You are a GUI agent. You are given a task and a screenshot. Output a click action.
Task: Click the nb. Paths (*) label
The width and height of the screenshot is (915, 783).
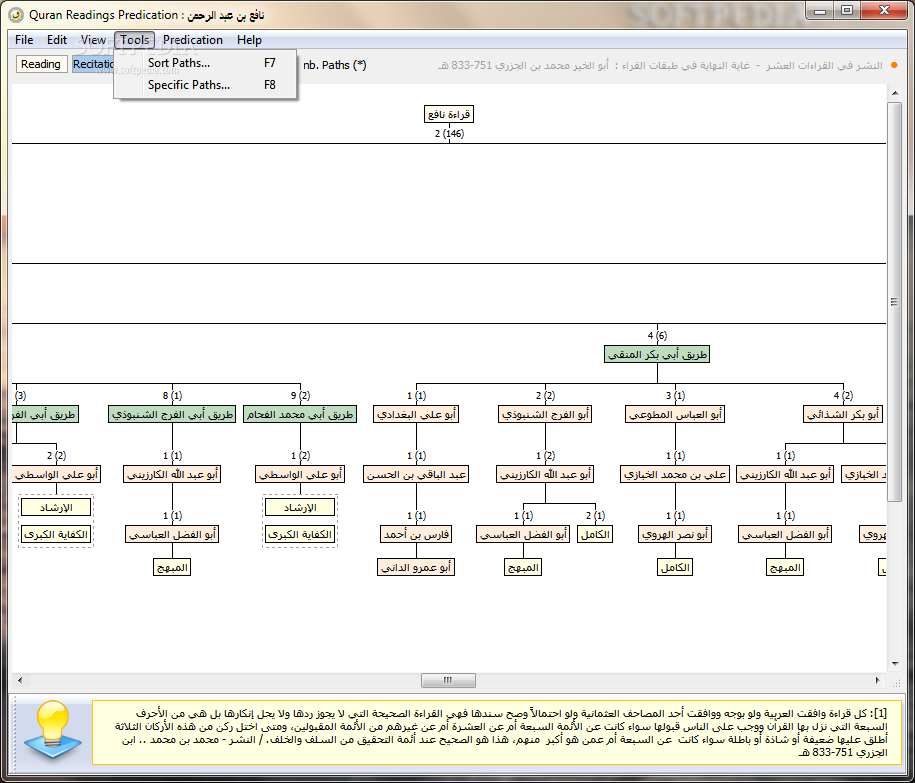[335, 65]
